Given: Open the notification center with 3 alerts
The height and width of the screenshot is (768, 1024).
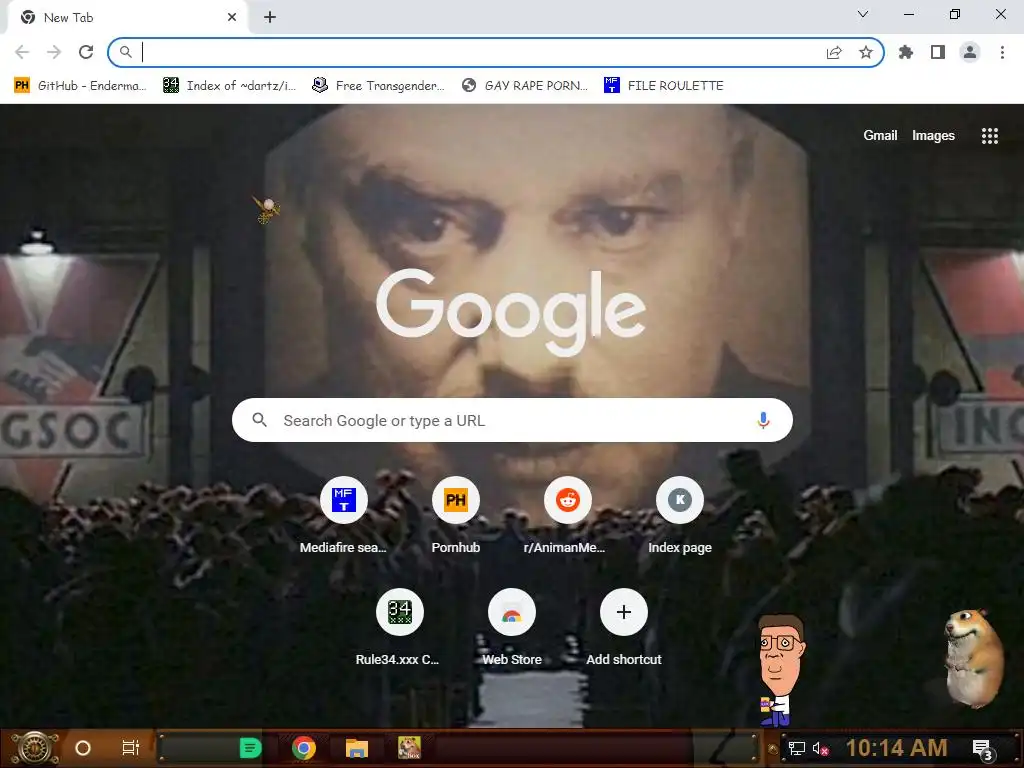Looking at the screenshot, I should [983, 749].
